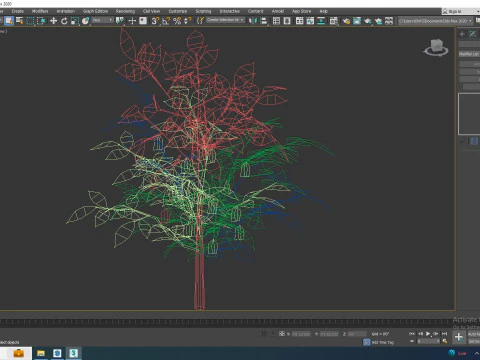
Task: Toggle Percent Snap
Action: pos(177,21)
